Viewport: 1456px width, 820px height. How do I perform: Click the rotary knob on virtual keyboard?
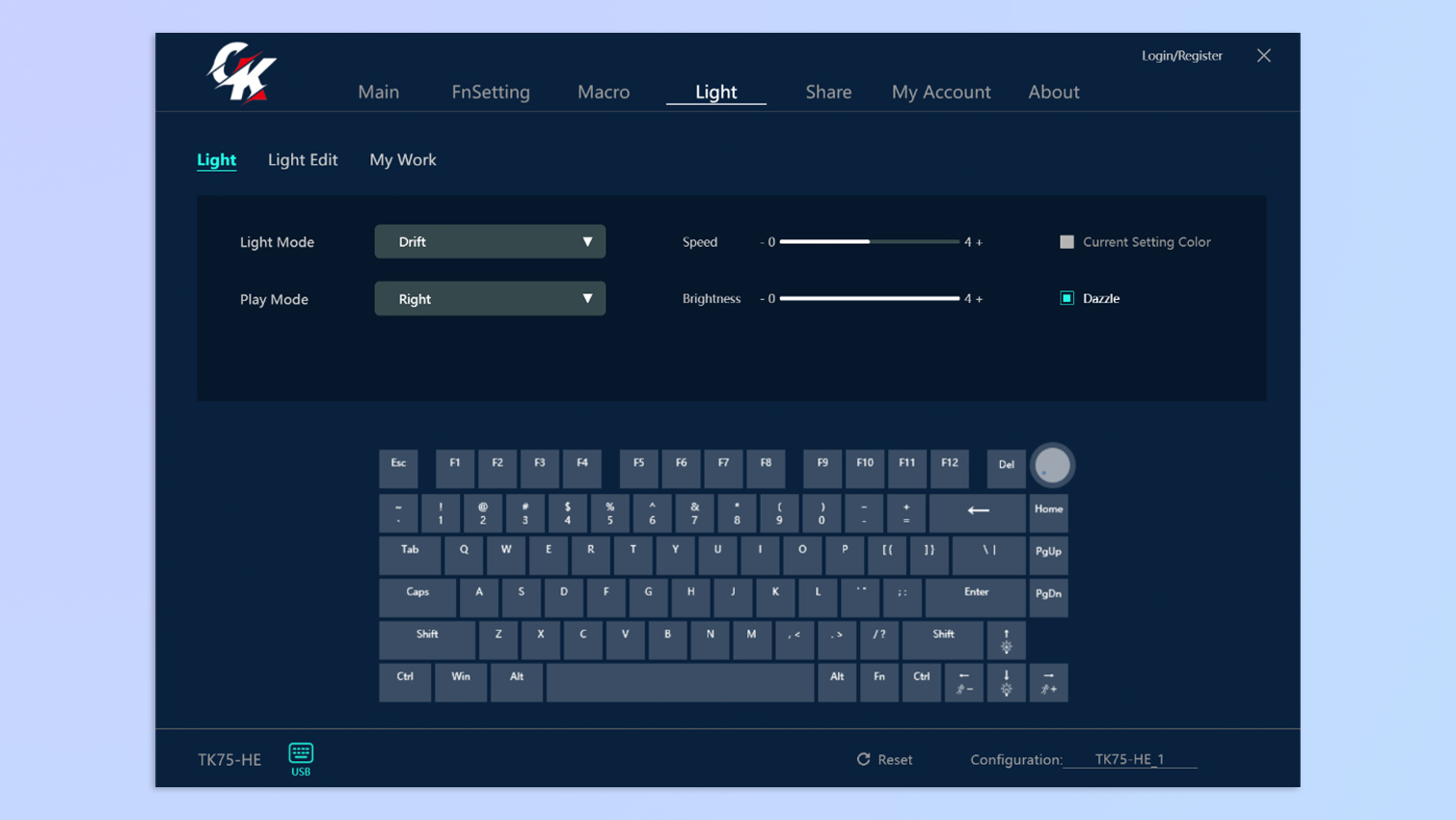click(x=1052, y=465)
